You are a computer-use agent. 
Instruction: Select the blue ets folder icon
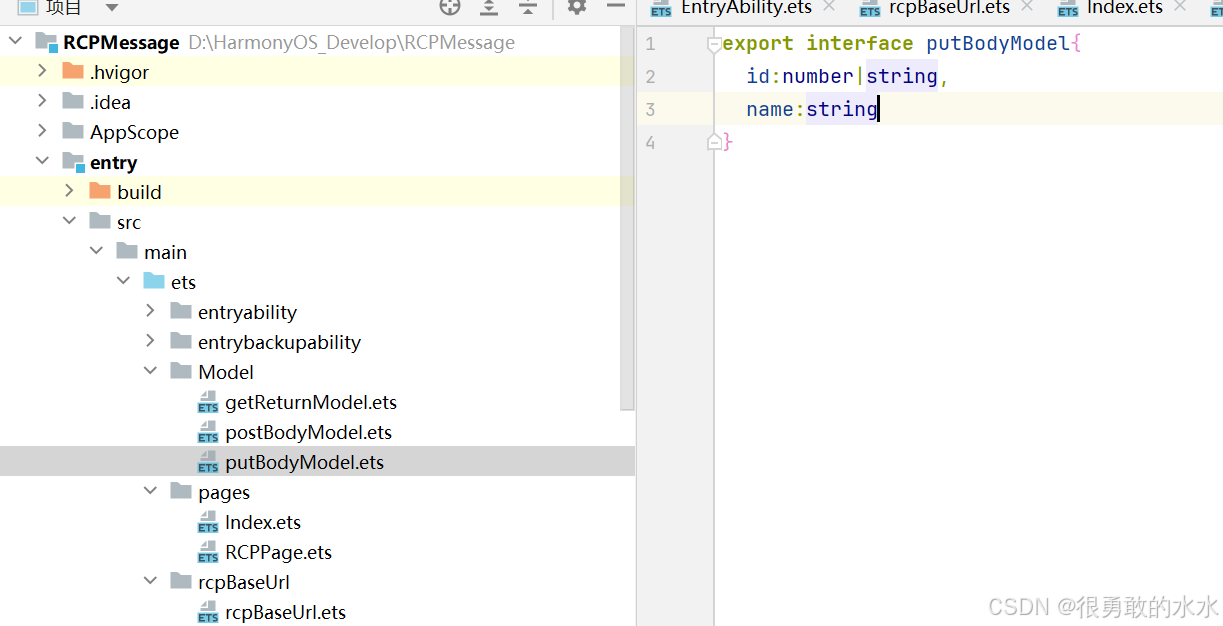click(x=154, y=282)
